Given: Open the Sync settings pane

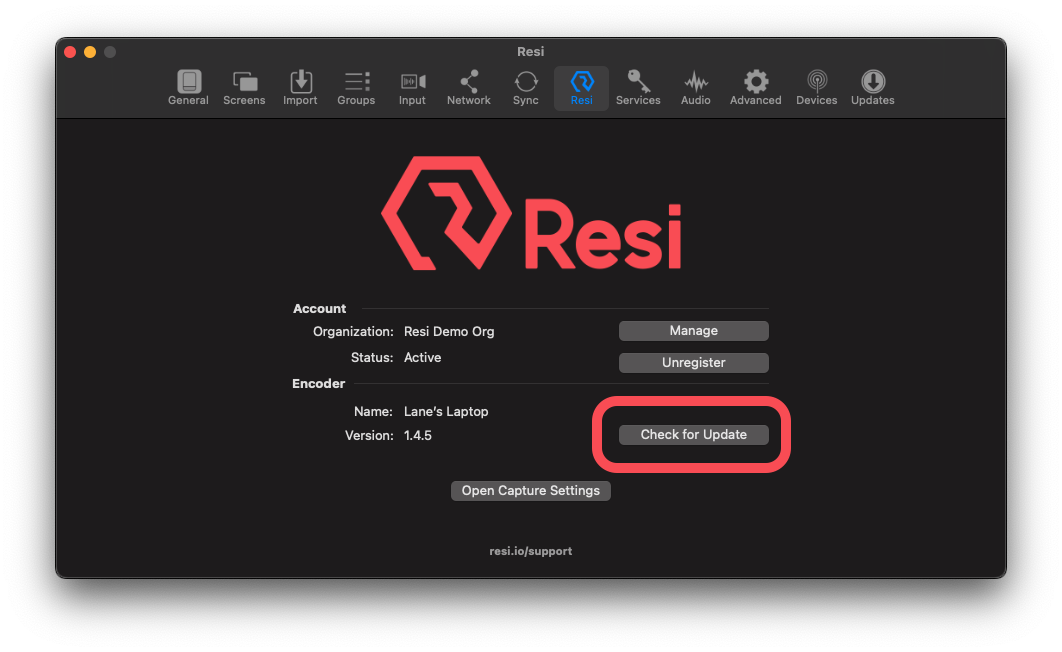Looking at the screenshot, I should click(525, 87).
